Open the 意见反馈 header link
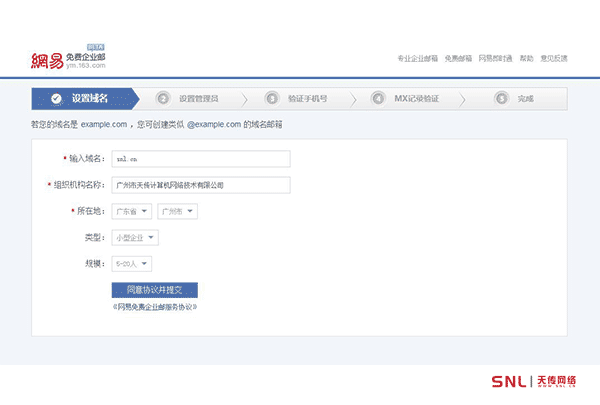The width and height of the screenshot is (600, 405). [x=554, y=59]
